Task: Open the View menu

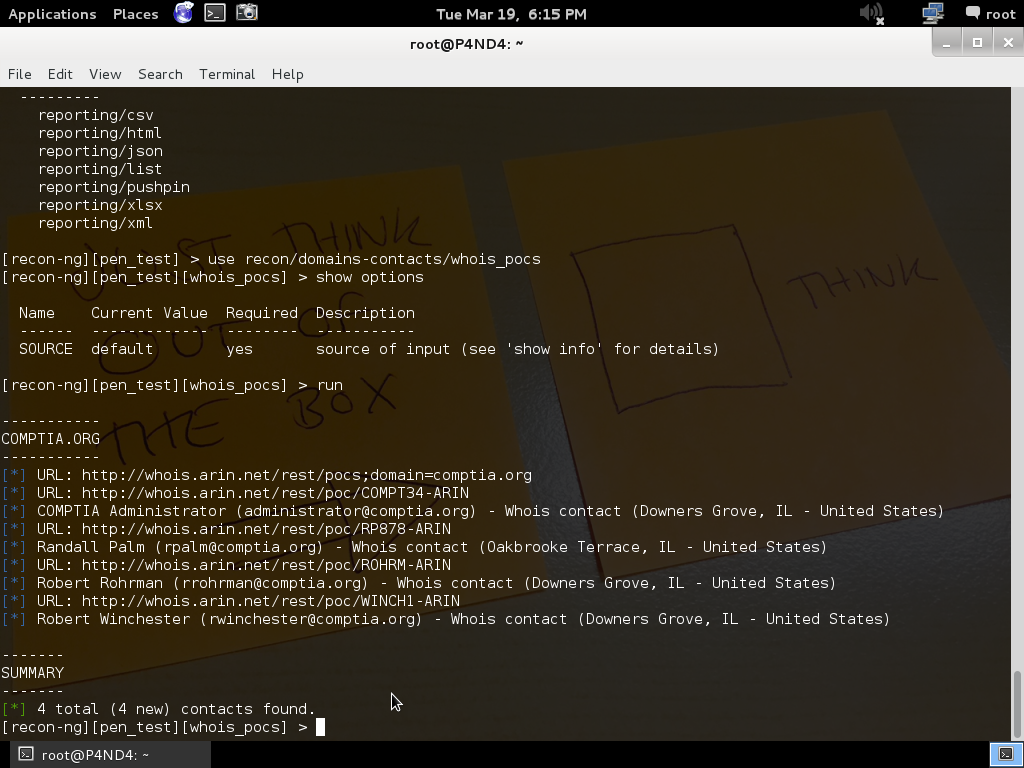Action: [105, 74]
